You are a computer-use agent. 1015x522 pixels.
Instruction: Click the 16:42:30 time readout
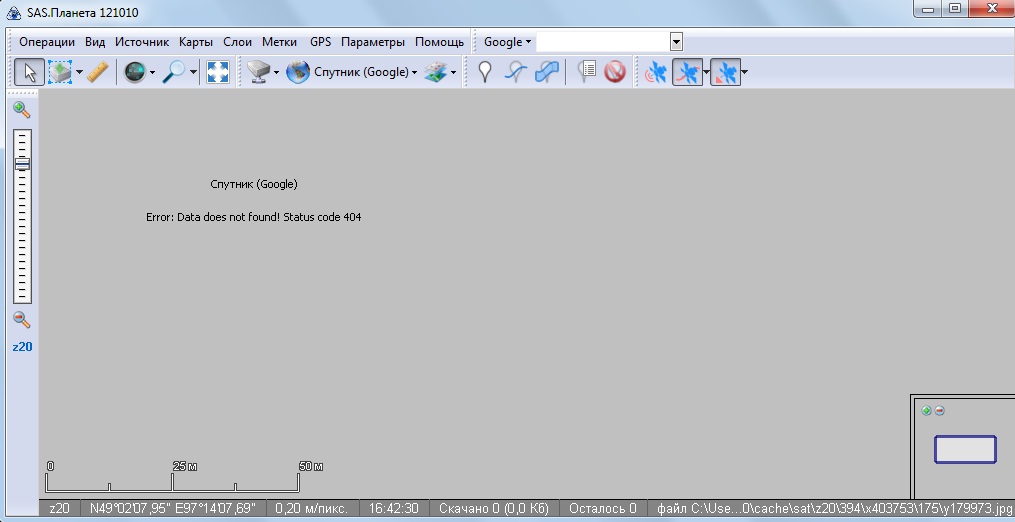coord(394,508)
